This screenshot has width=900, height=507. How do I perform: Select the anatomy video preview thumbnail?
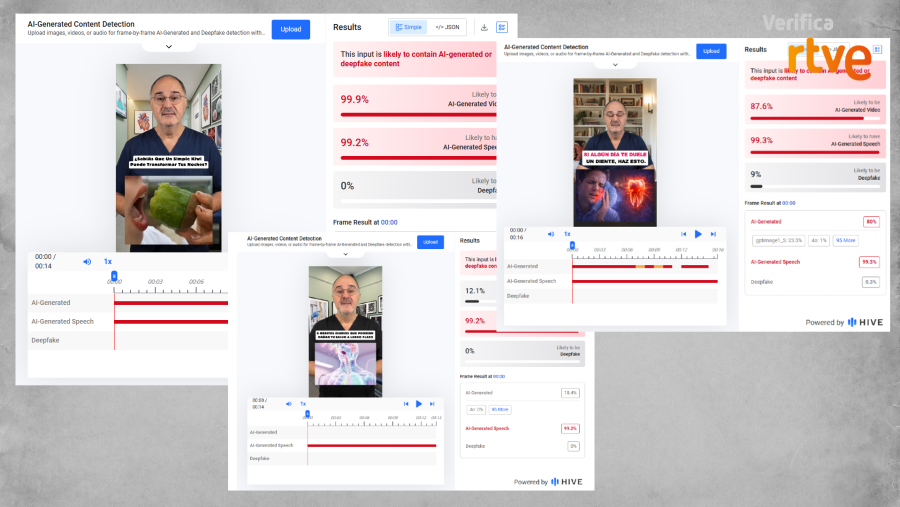pyautogui.click(x=345, y=331)
